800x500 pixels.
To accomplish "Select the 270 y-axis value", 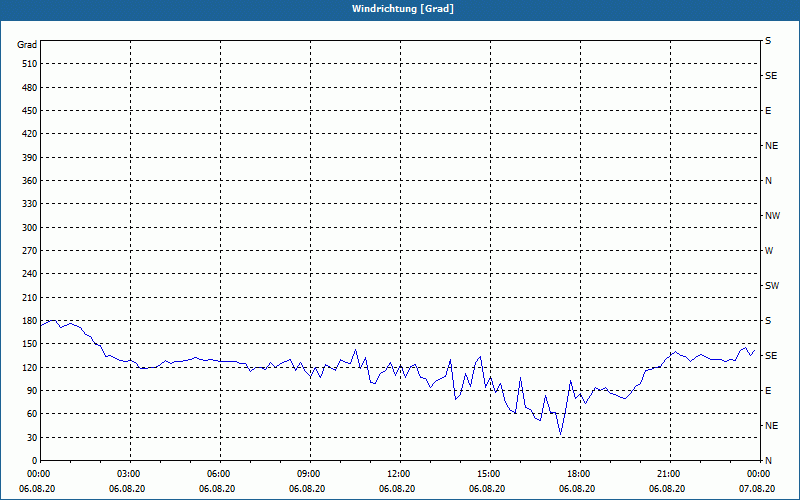I will (30, 251).
